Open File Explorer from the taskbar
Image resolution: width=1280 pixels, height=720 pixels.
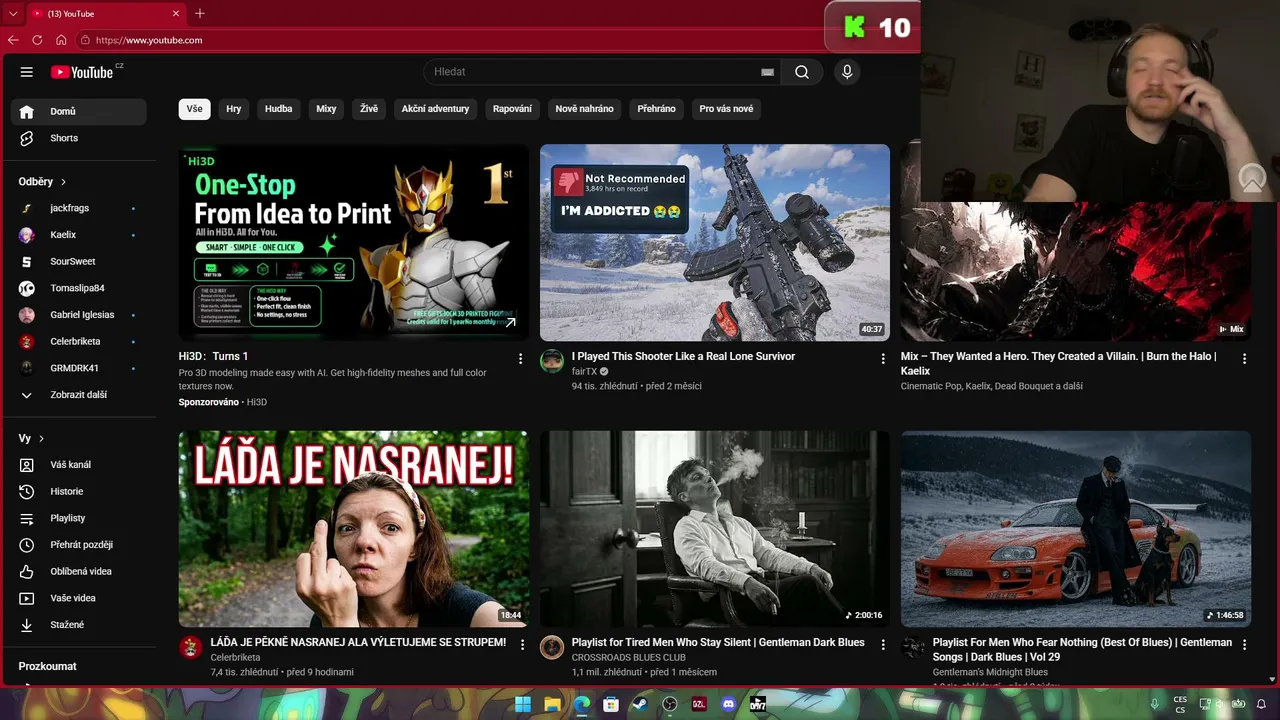click(552, 704)
